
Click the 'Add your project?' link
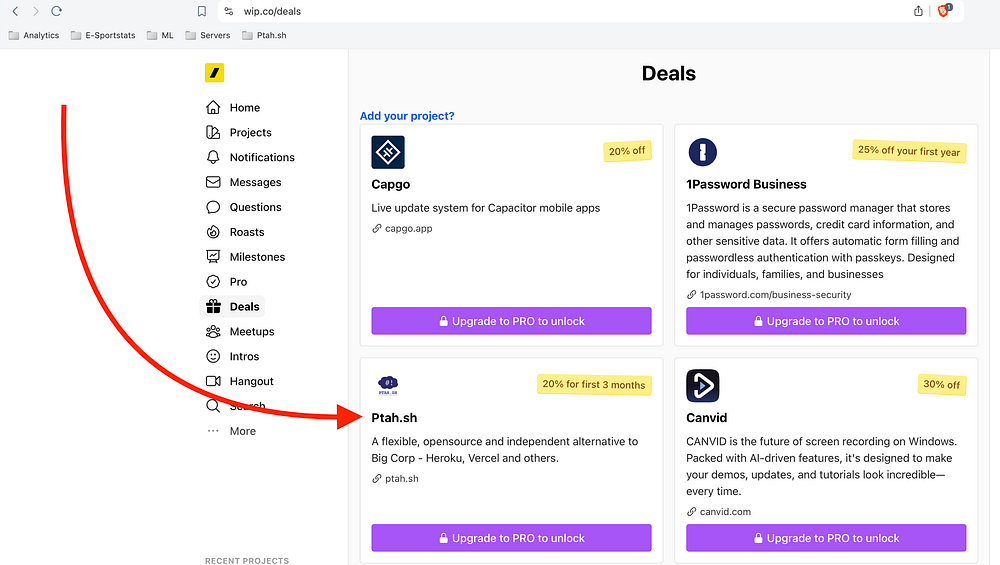pos(407,116)
